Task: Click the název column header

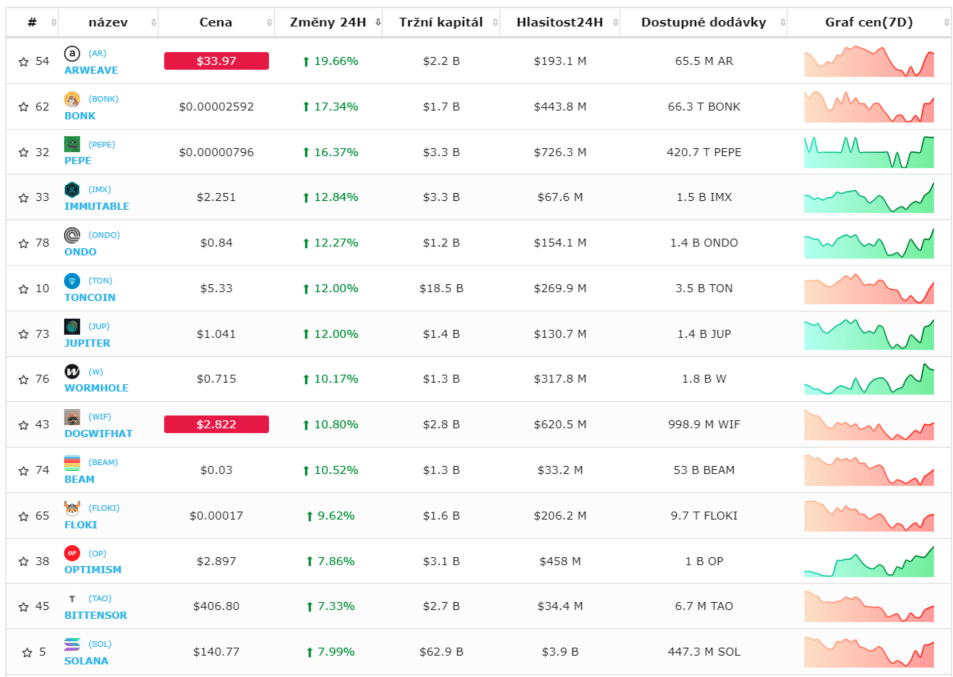Action: (x=108, y=22)
